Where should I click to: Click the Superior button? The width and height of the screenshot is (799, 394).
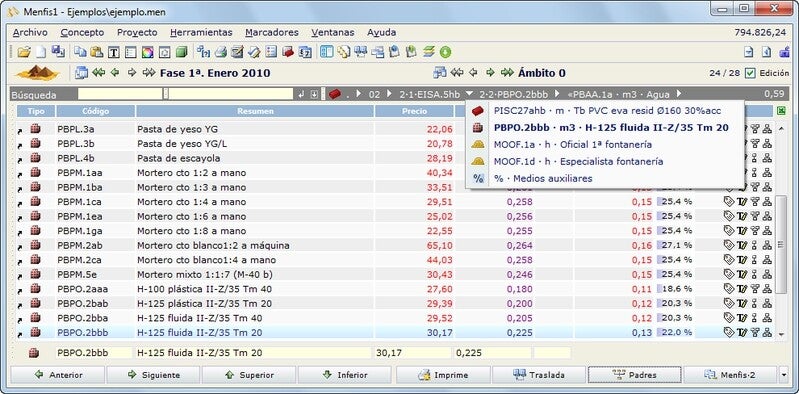[249, 375]
